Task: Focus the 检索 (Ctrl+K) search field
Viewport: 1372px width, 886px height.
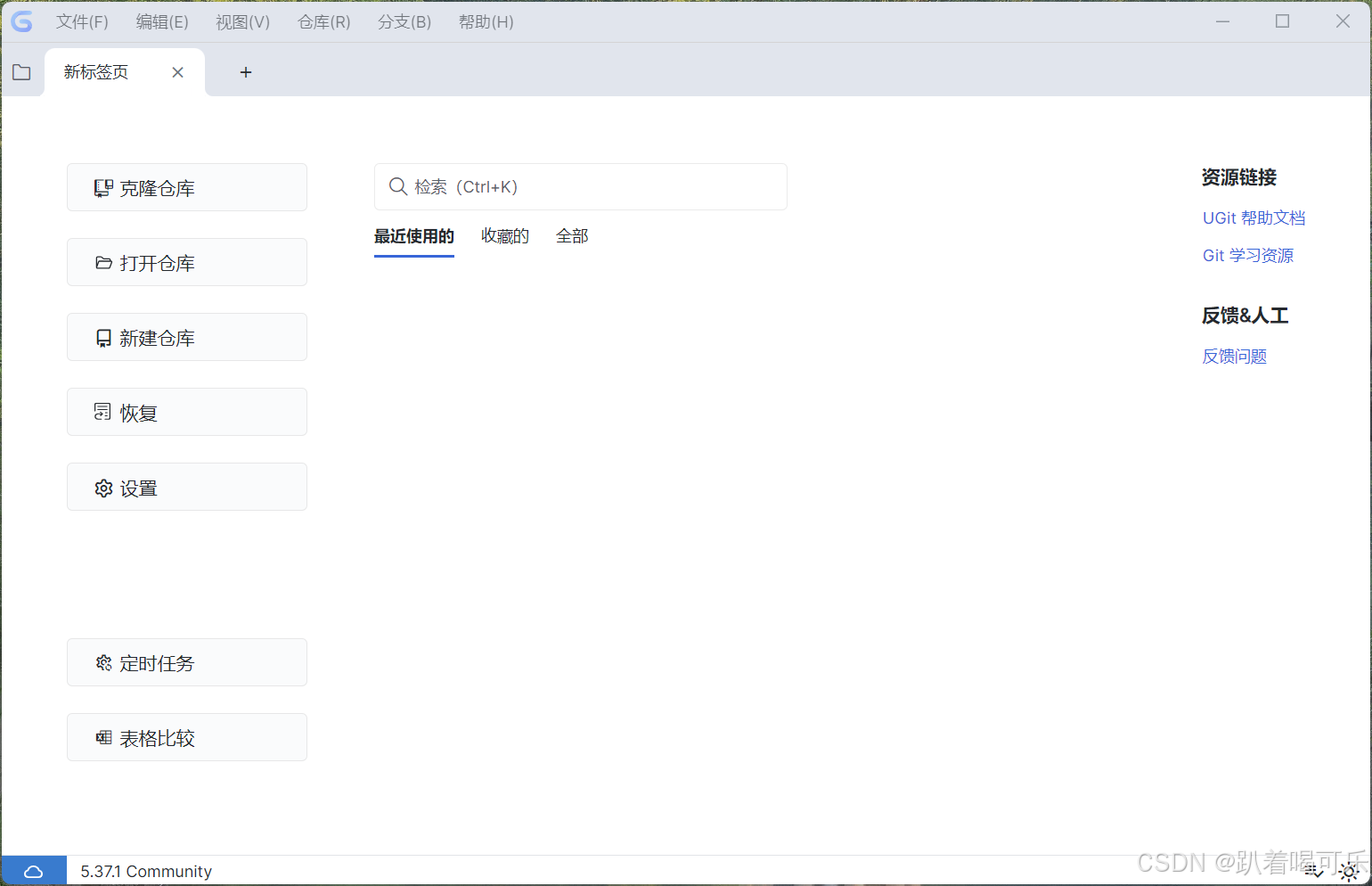Action: pos(581,186)
